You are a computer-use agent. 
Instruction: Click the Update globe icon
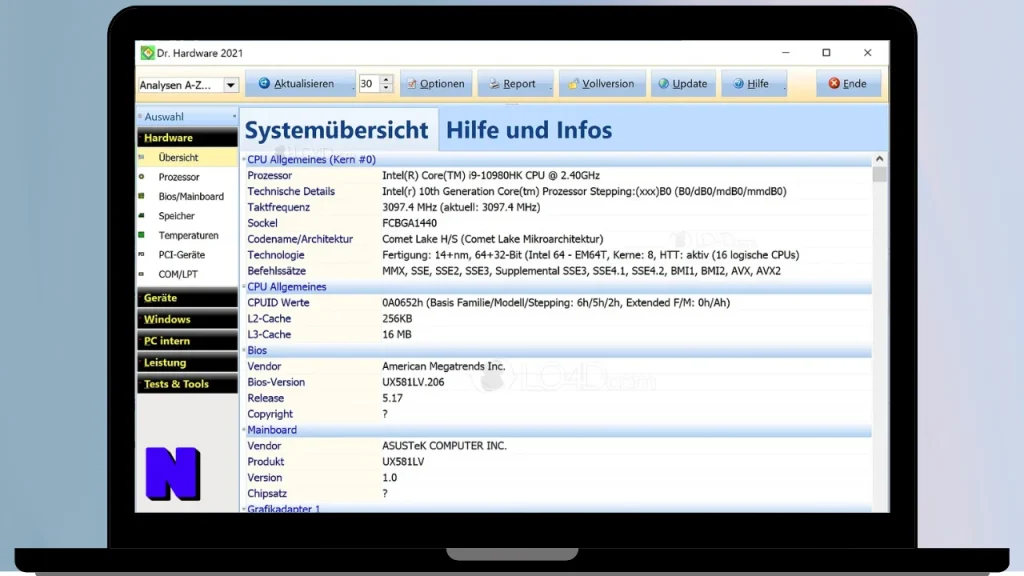pyautogui.click(x=664, y=84)
